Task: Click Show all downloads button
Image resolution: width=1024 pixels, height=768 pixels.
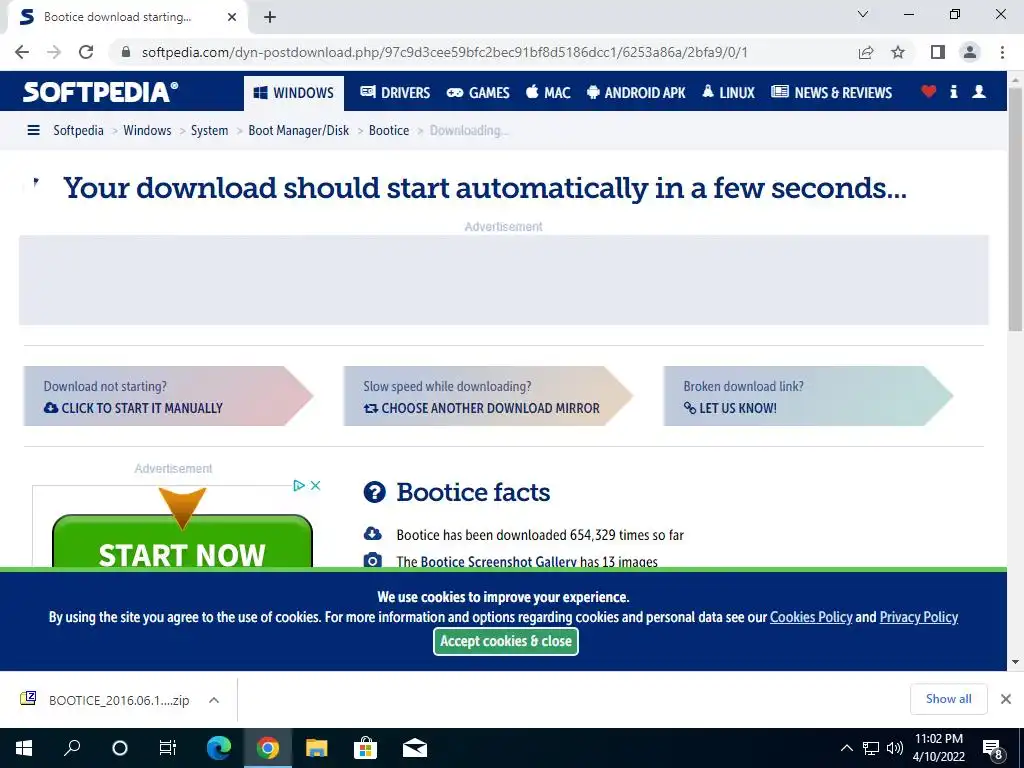Action: tap(948, 699)
